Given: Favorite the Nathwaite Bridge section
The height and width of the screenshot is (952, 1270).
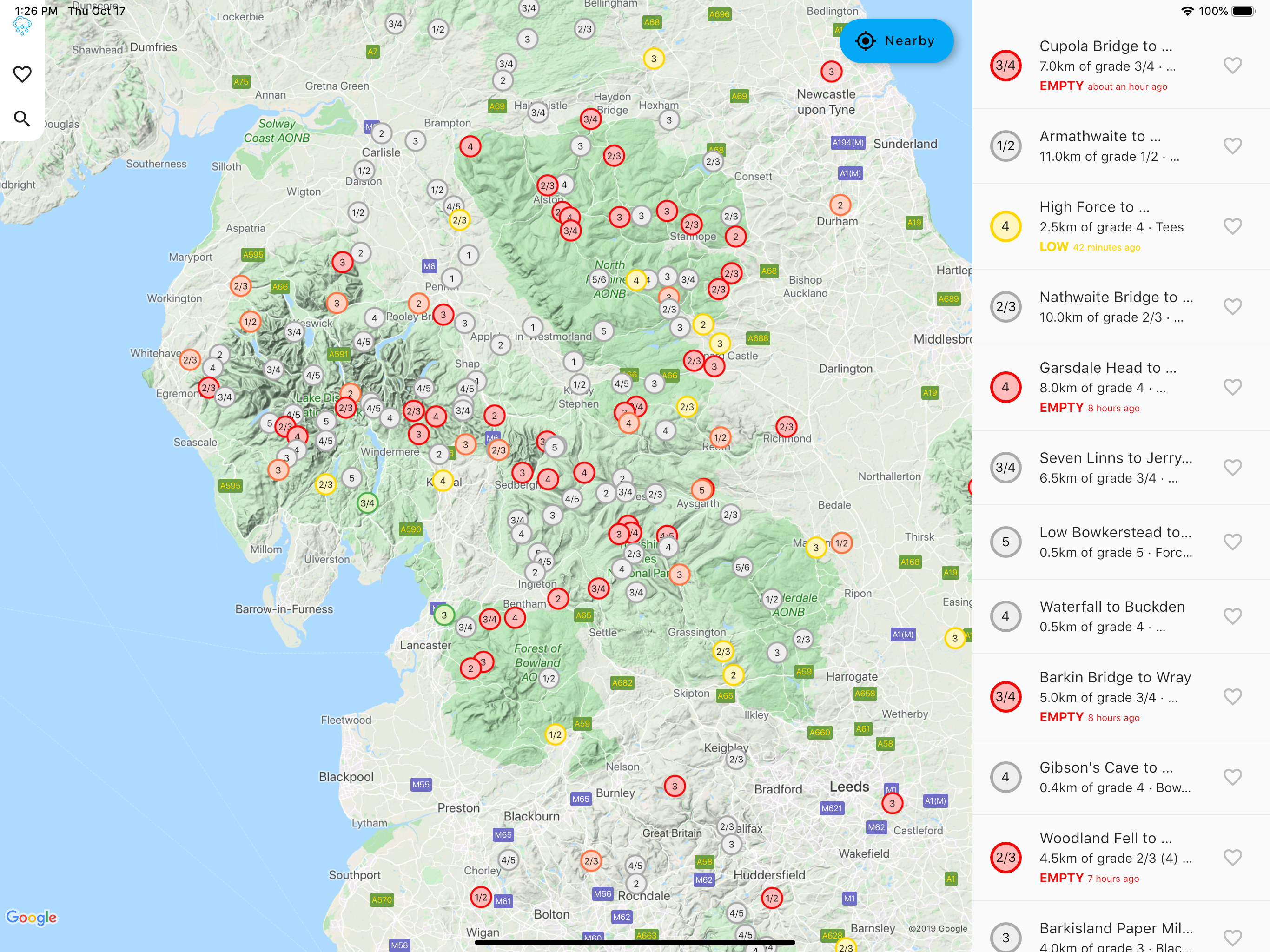Looking at the screenshot, I should click(x=1232, y=307).
